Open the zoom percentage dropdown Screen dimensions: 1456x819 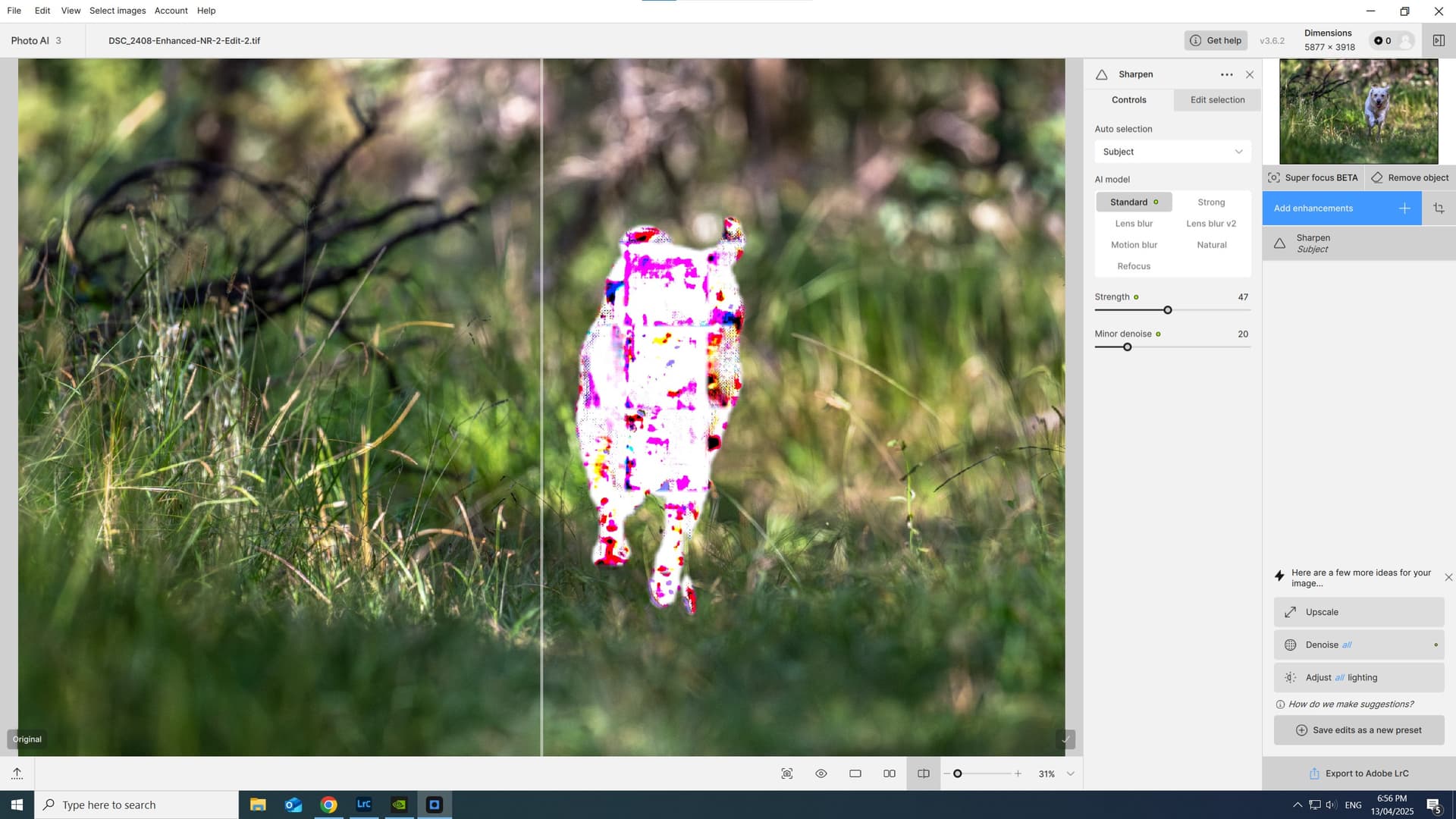click(1070, 773)
